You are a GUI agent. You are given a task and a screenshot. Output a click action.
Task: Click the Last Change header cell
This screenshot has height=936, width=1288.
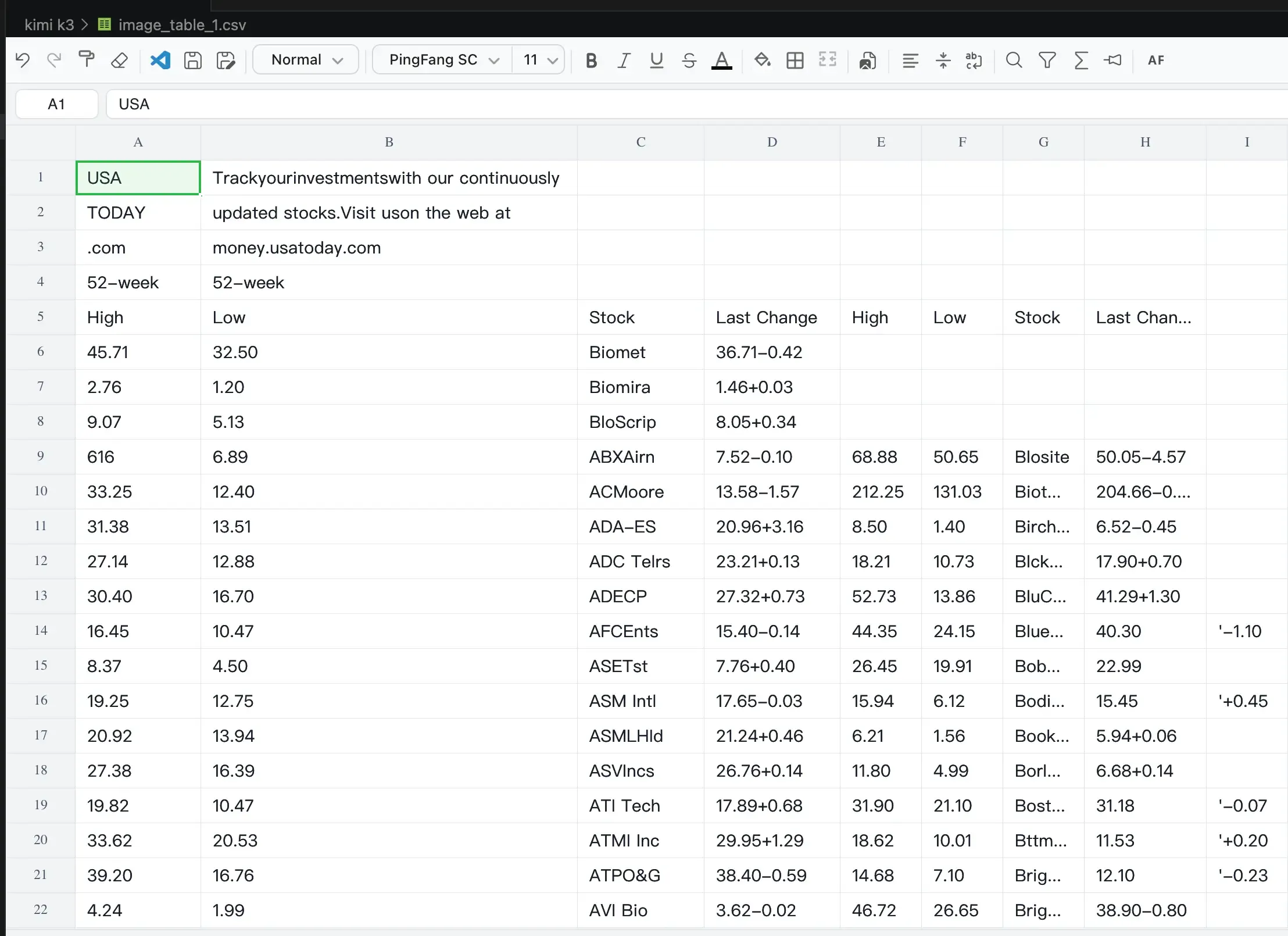point(772,317)
